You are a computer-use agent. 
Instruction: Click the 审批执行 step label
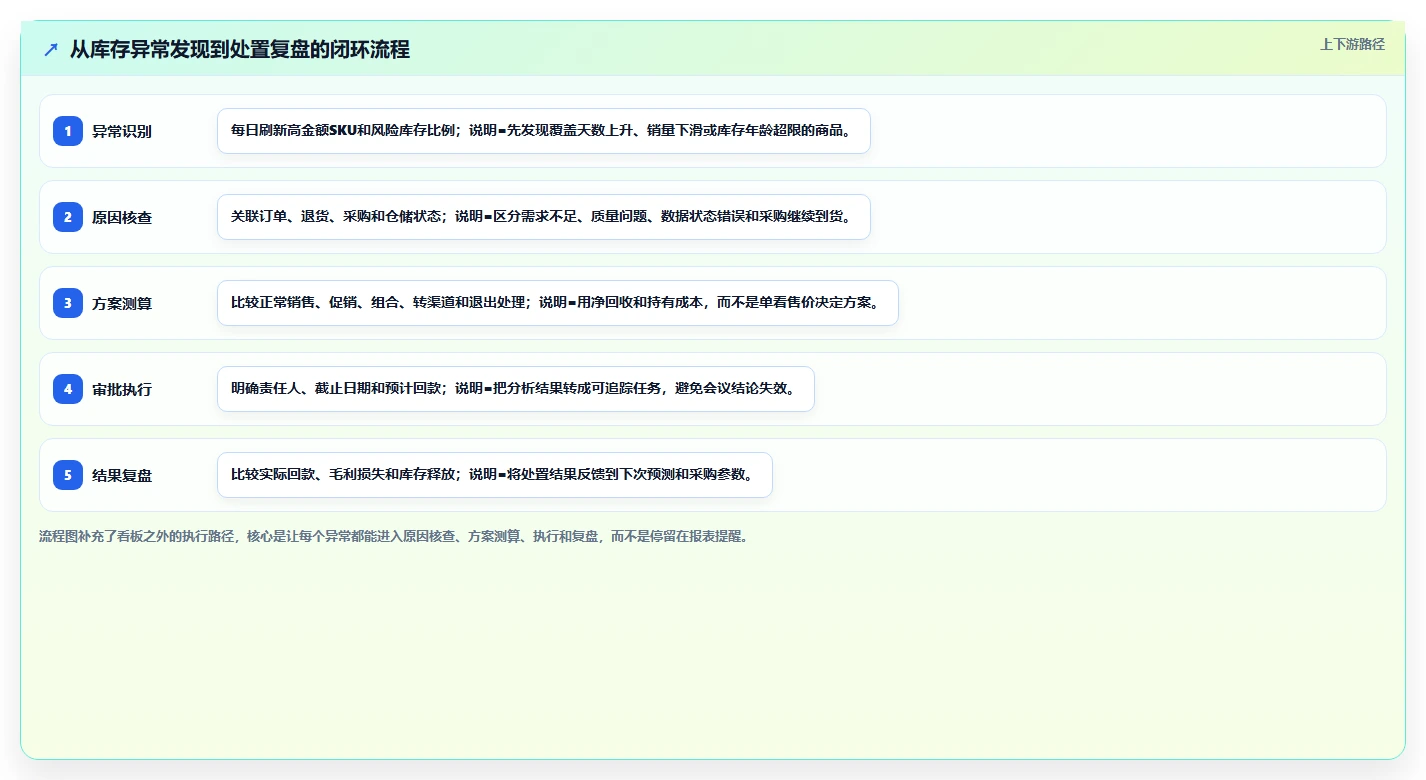tap(122, 389)
